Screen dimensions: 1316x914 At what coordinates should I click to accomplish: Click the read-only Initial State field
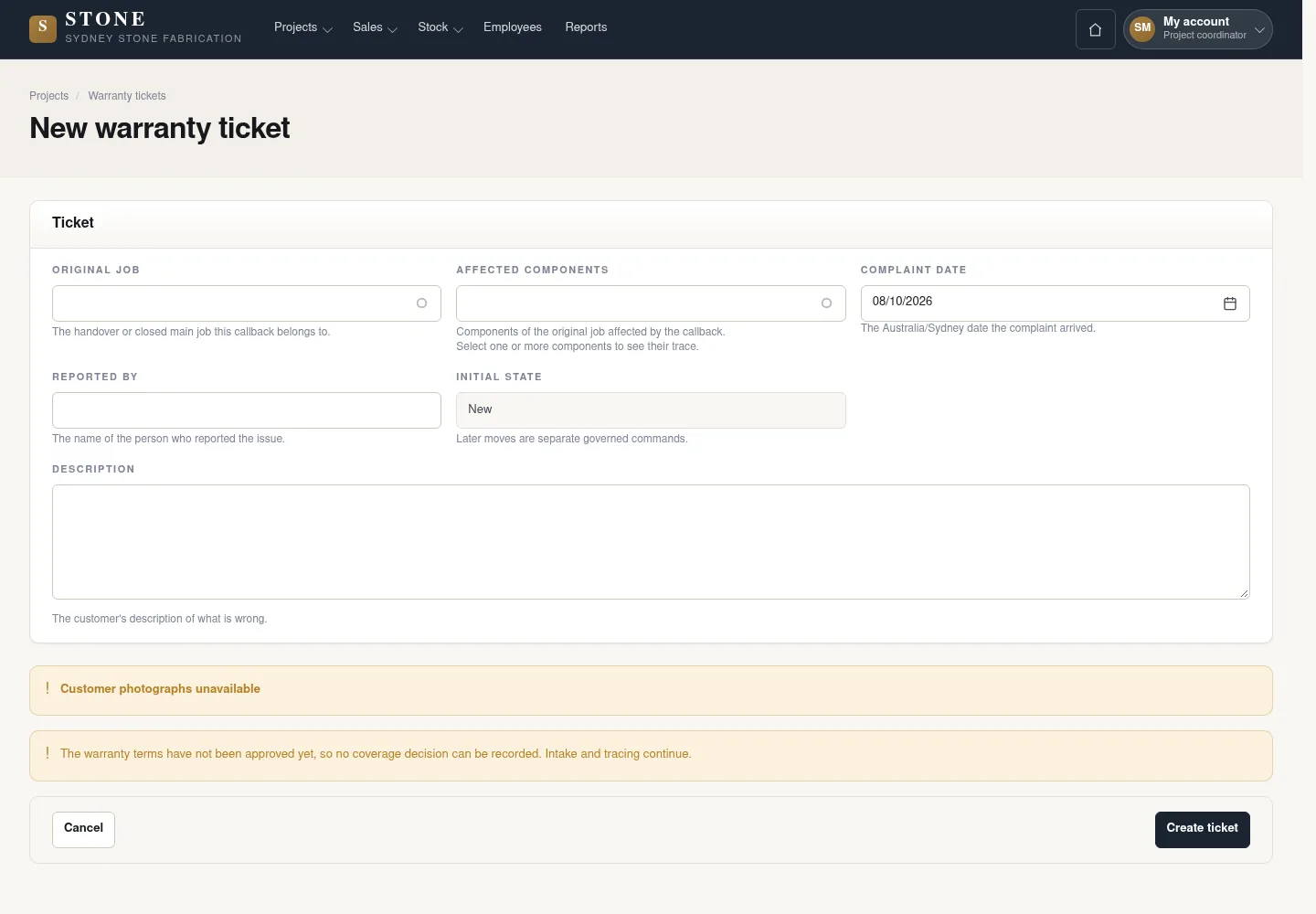click(x=651, y=410)
